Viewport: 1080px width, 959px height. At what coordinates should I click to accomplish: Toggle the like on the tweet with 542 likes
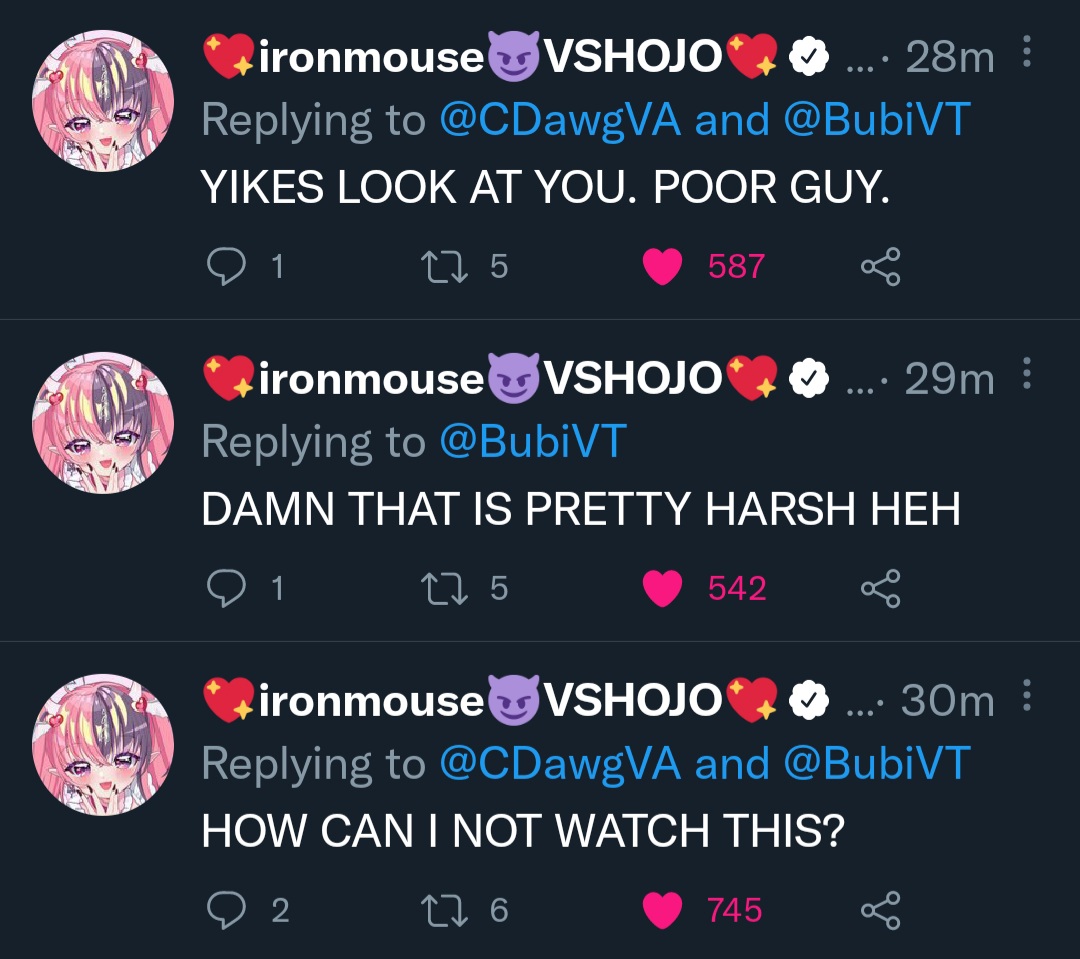(663, 588)
